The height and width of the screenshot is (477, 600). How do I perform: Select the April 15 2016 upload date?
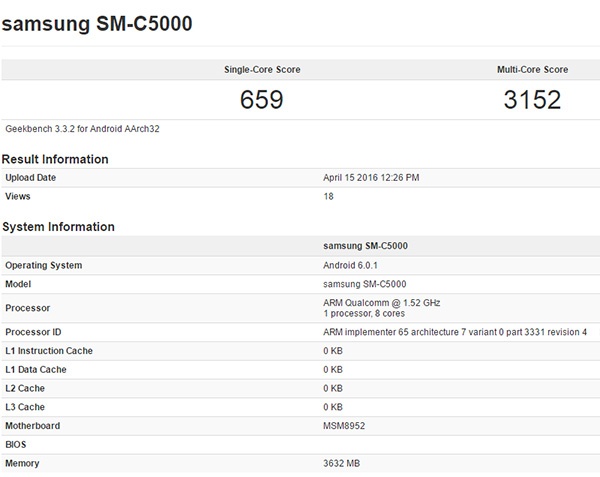coord(371,178)
